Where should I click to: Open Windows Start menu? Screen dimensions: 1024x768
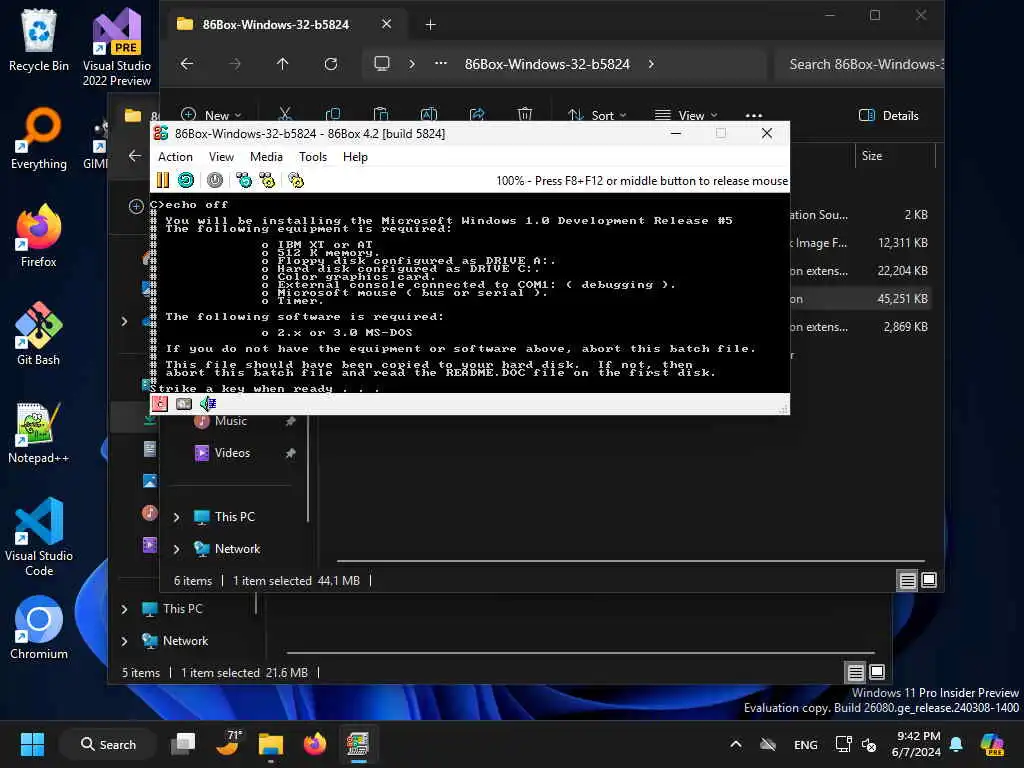coord(32,744)
